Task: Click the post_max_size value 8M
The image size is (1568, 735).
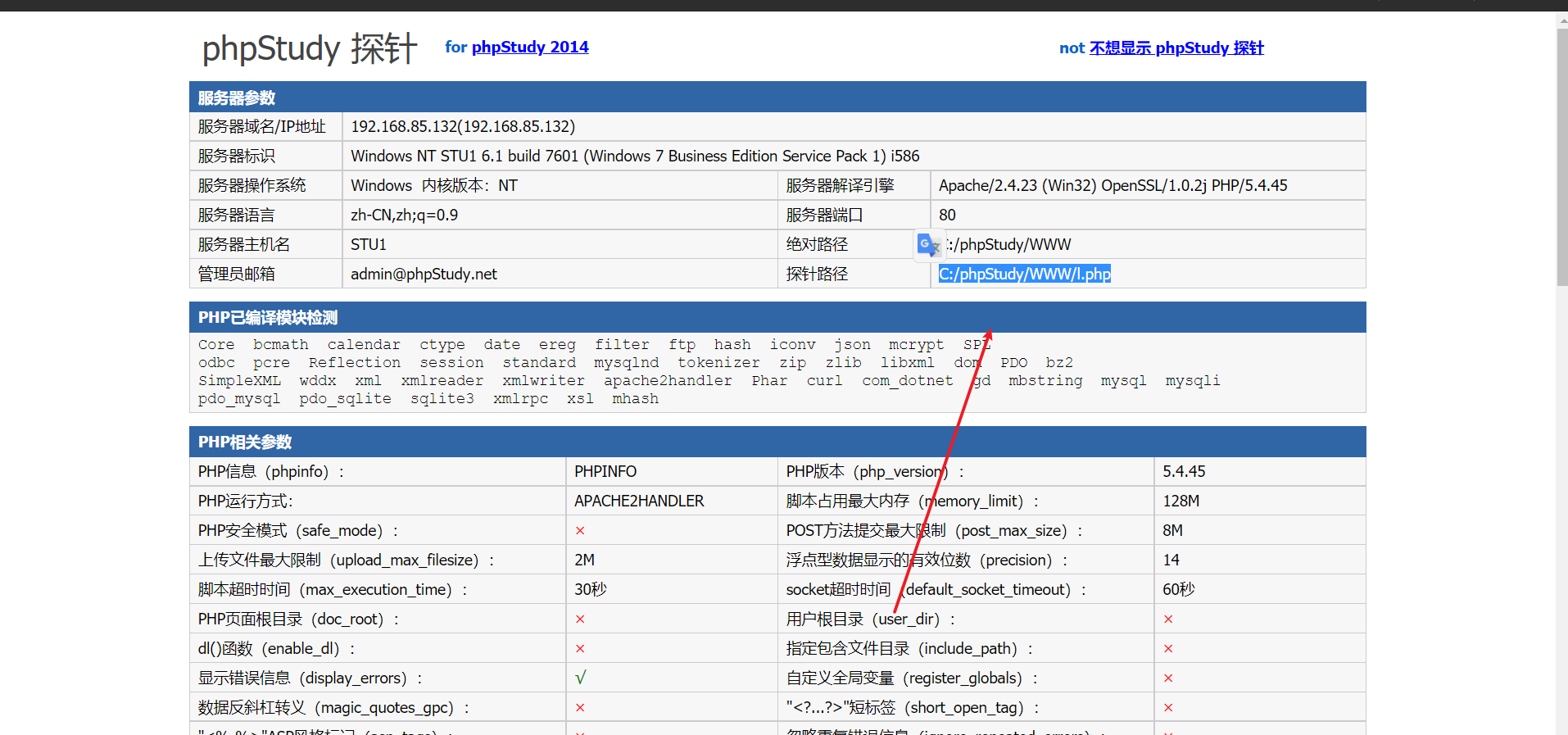Action: coord(1172,530)
